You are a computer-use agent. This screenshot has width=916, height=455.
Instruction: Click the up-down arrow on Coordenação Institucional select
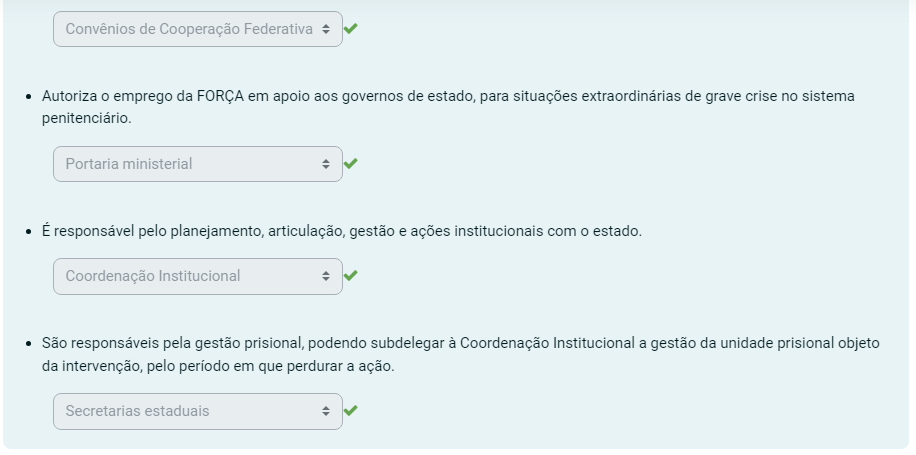(x=326, y=276)
